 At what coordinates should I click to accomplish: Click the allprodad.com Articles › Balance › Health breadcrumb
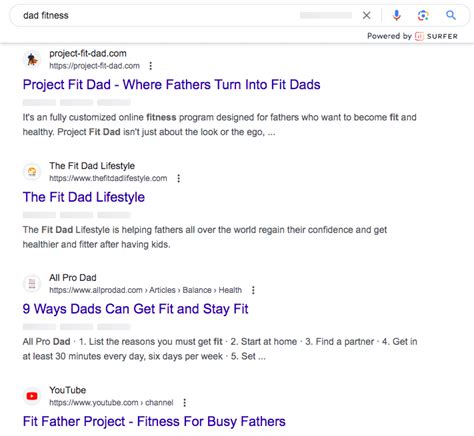tap(145, 290)
